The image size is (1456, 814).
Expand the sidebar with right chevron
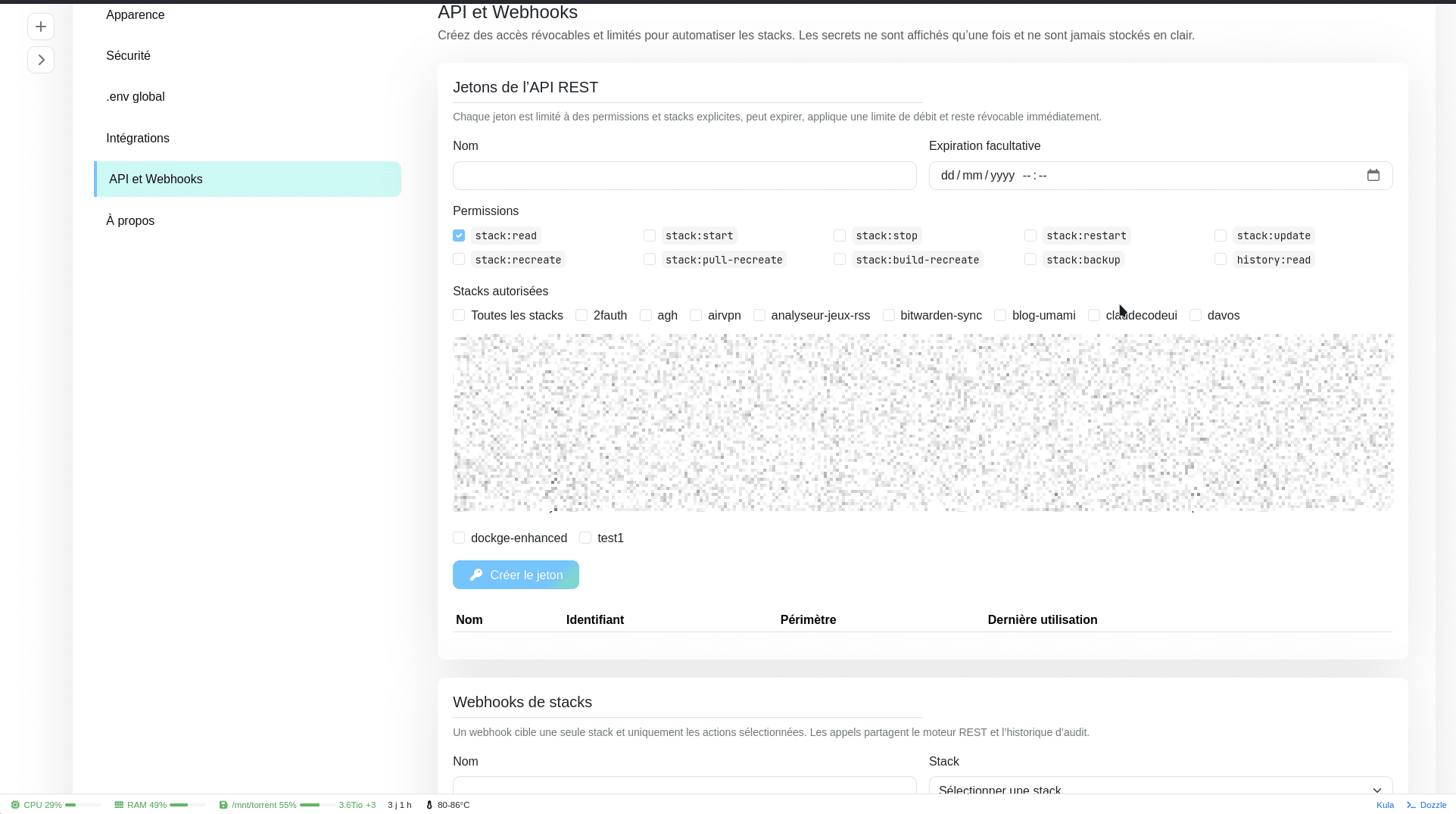(x=41, y=60)
